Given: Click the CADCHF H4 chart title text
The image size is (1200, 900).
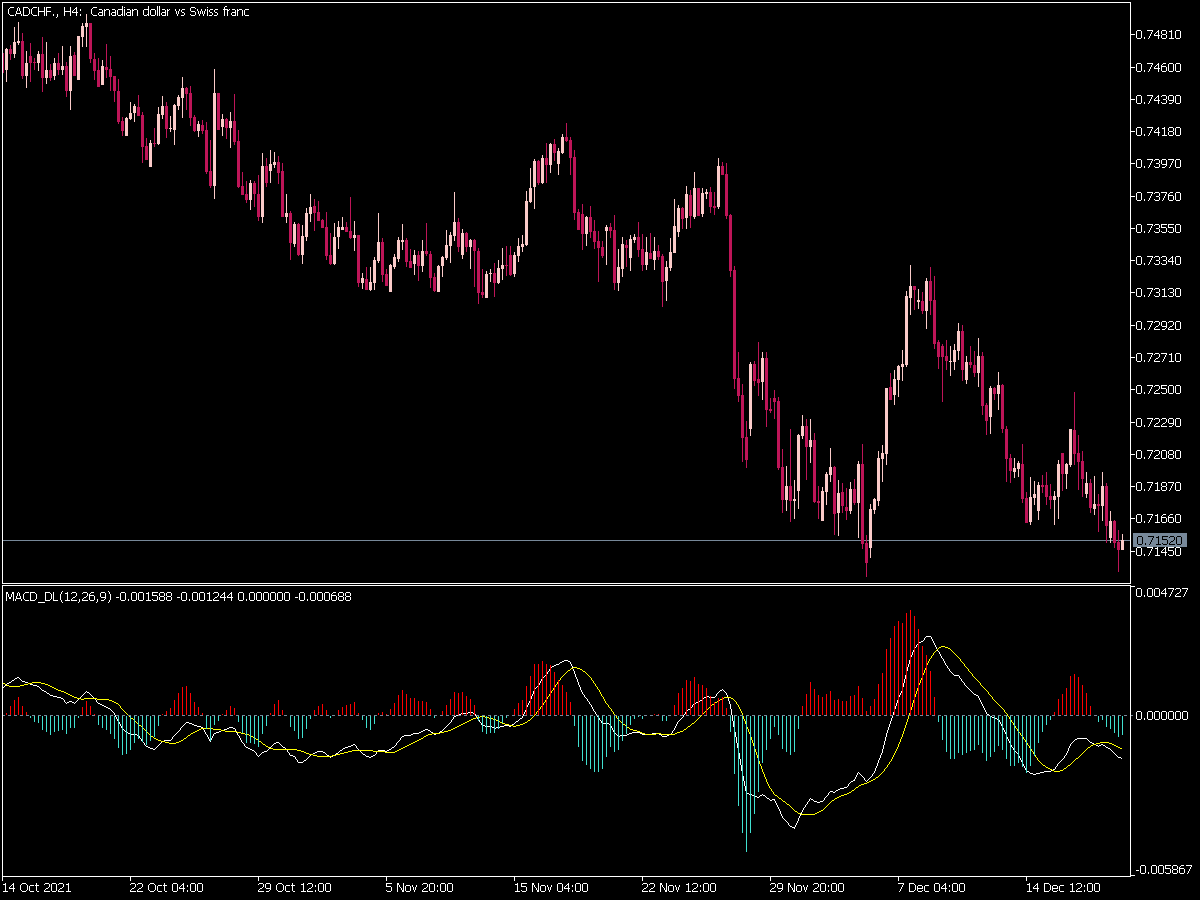Looking at the screenshot, I should tap(128, 12).
